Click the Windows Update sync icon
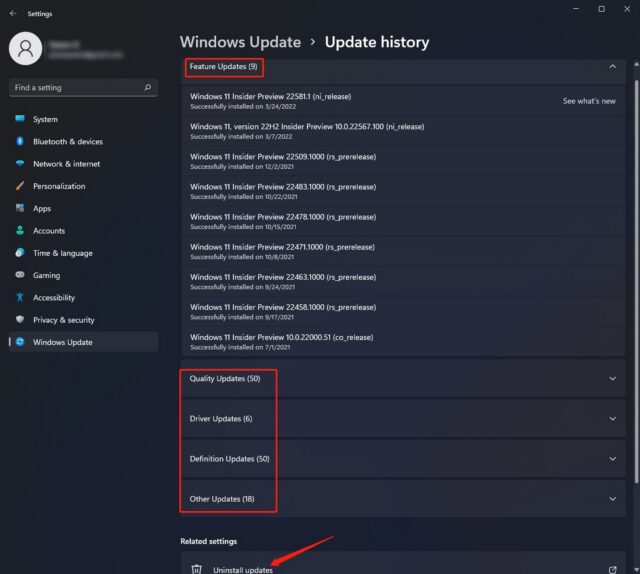640x574 pixels. [20, 342]
